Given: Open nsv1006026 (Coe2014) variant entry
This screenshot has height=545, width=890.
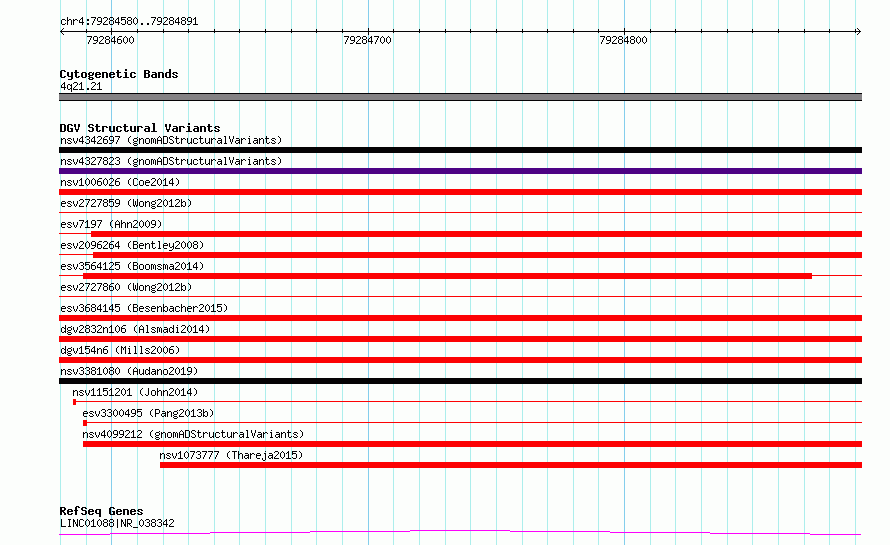Looking at the screenshot, I should tap(120, 182).
